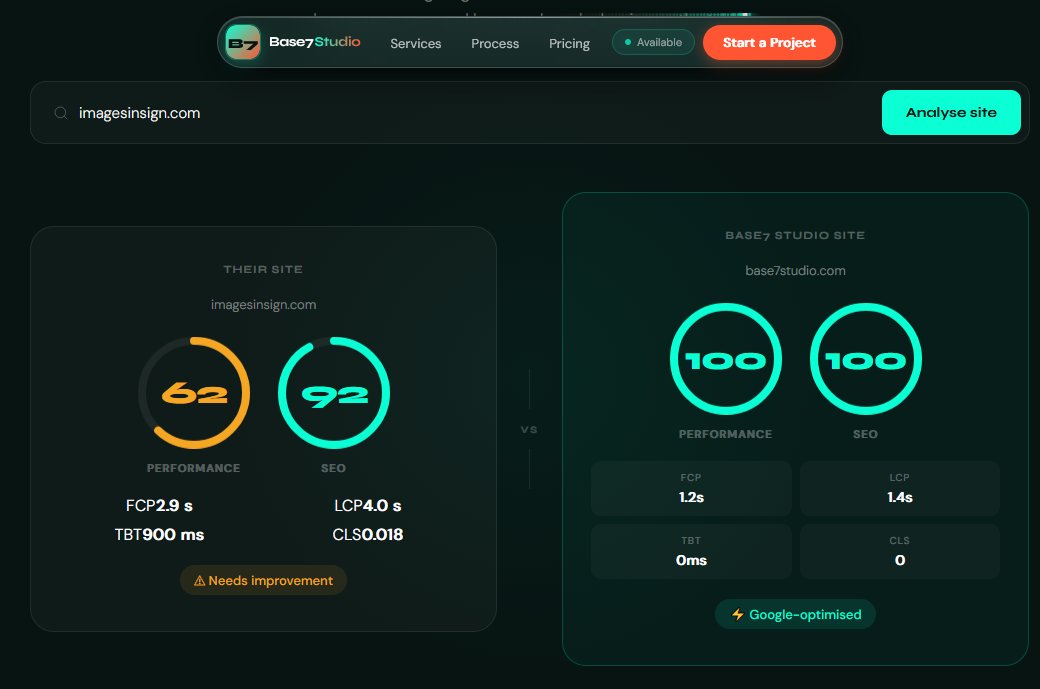Viewport: 1040px width, 689px height.
Task: Click the PERFORMANCE label under 62
Action: click(193, 468)
